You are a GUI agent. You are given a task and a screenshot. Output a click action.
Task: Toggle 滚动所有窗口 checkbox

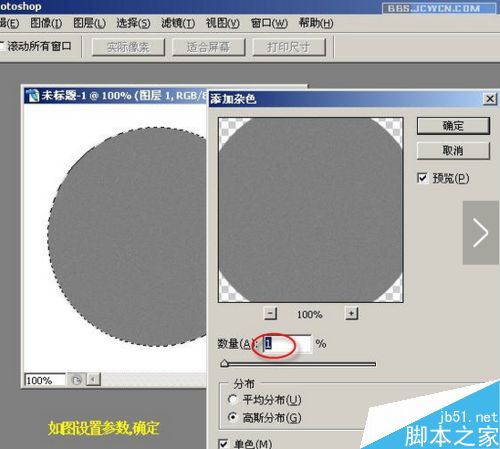click(2, 46)
